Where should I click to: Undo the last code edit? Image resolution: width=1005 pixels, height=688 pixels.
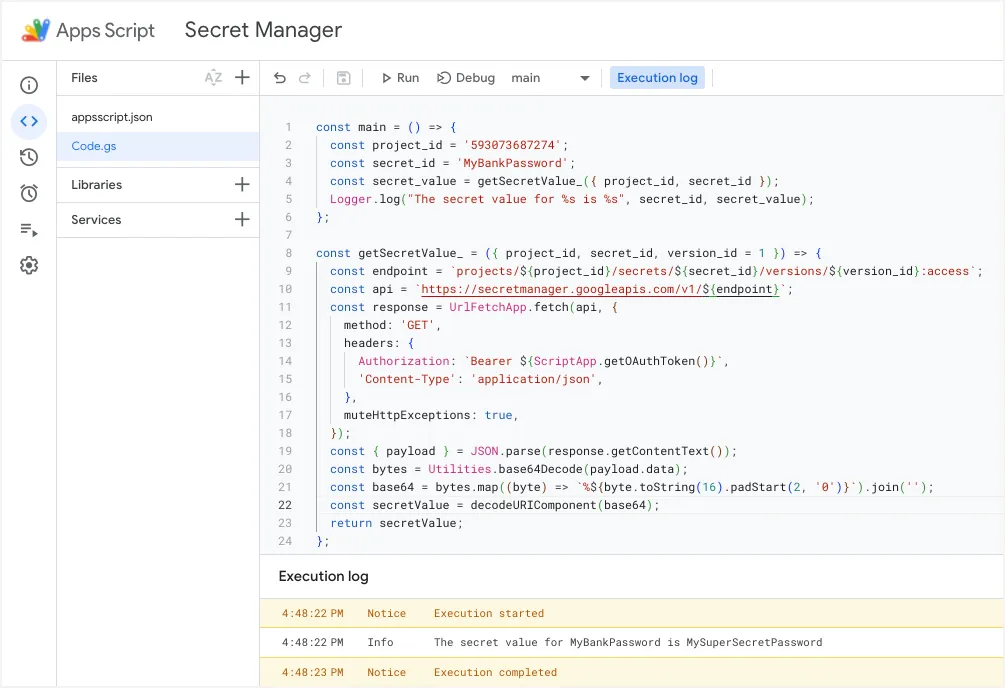[280, 78]
